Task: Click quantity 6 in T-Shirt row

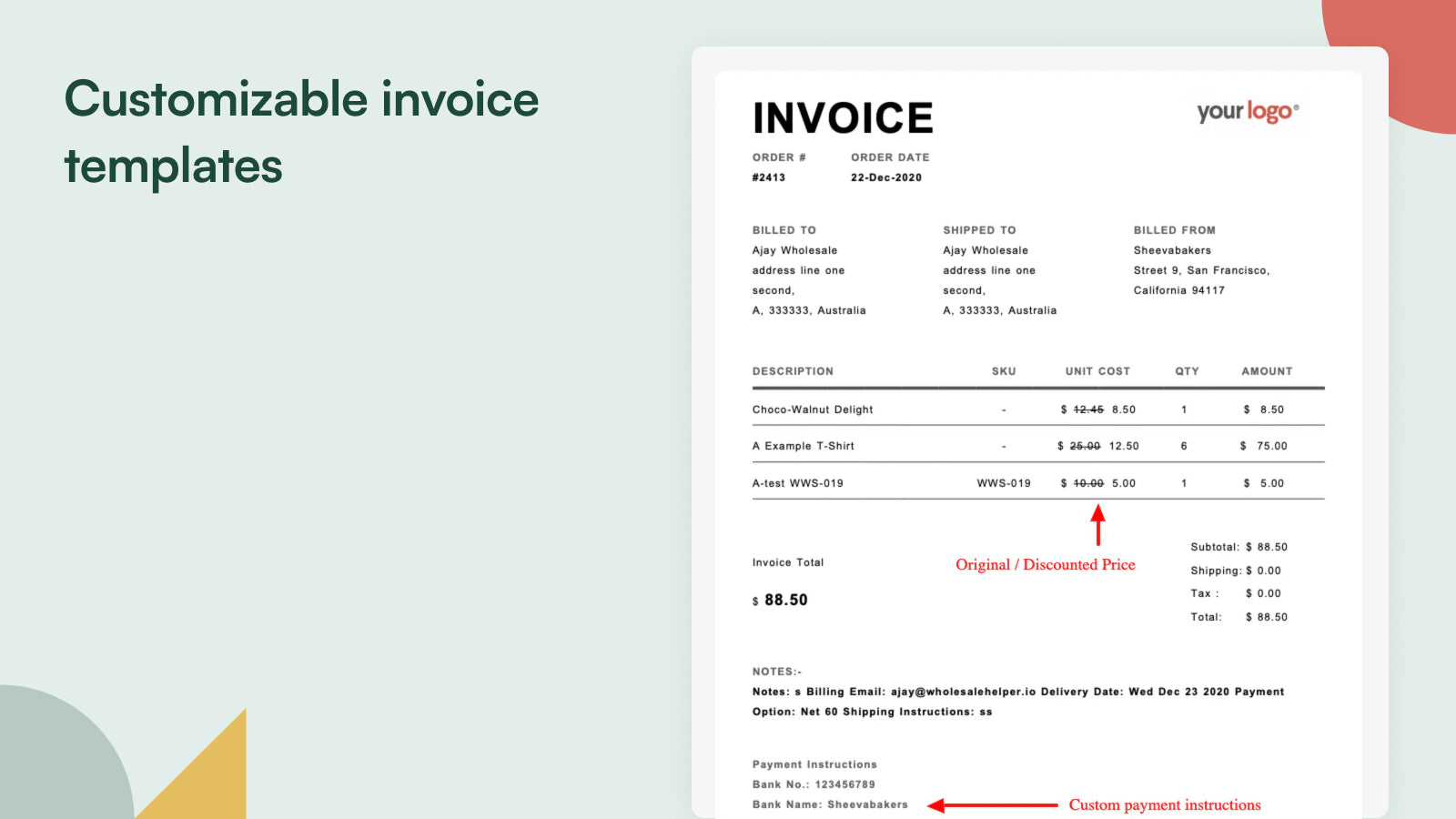Action: pyautogui.click(x=1184, y=446)
